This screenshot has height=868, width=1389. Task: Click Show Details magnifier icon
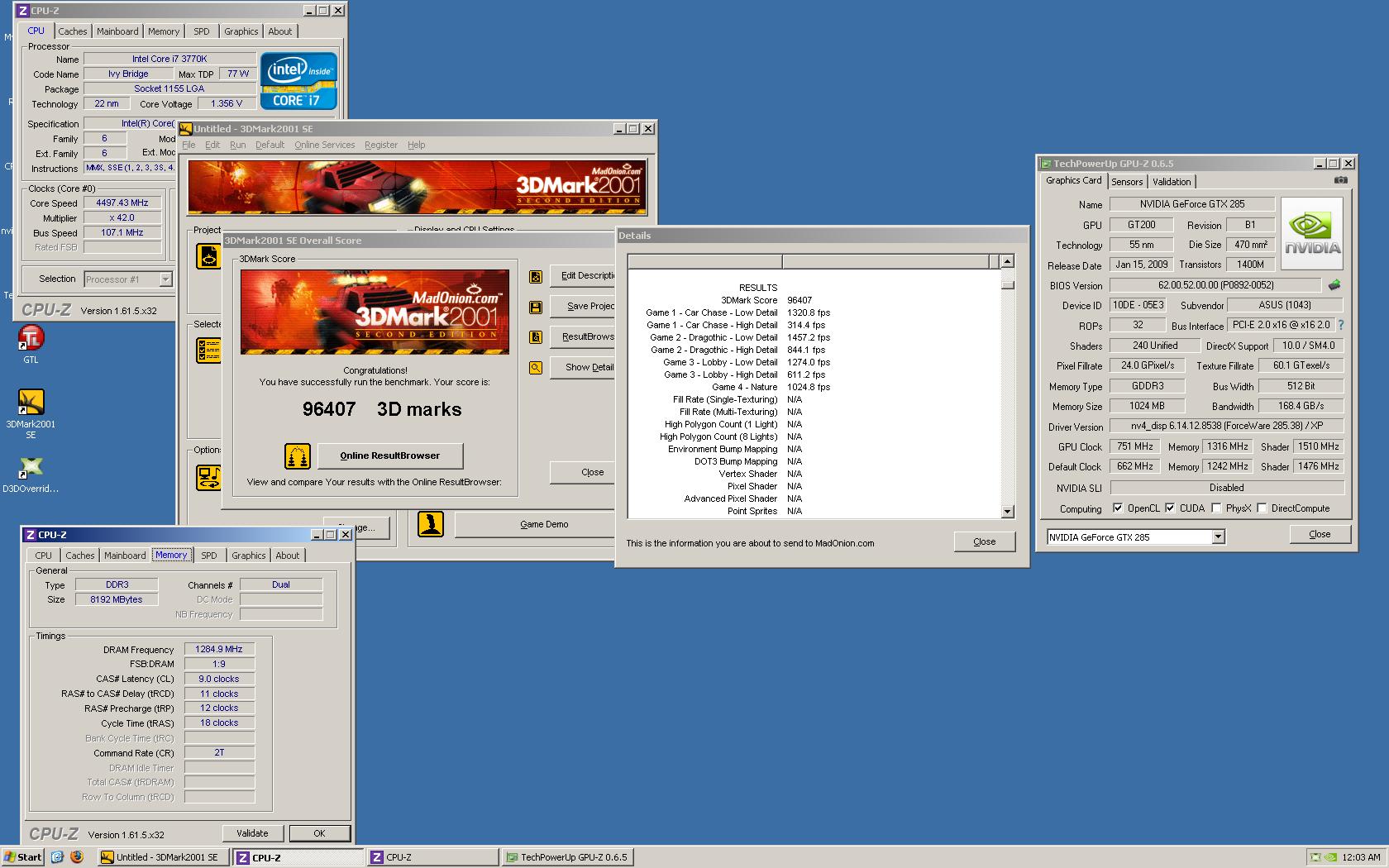tap(536, 368)
